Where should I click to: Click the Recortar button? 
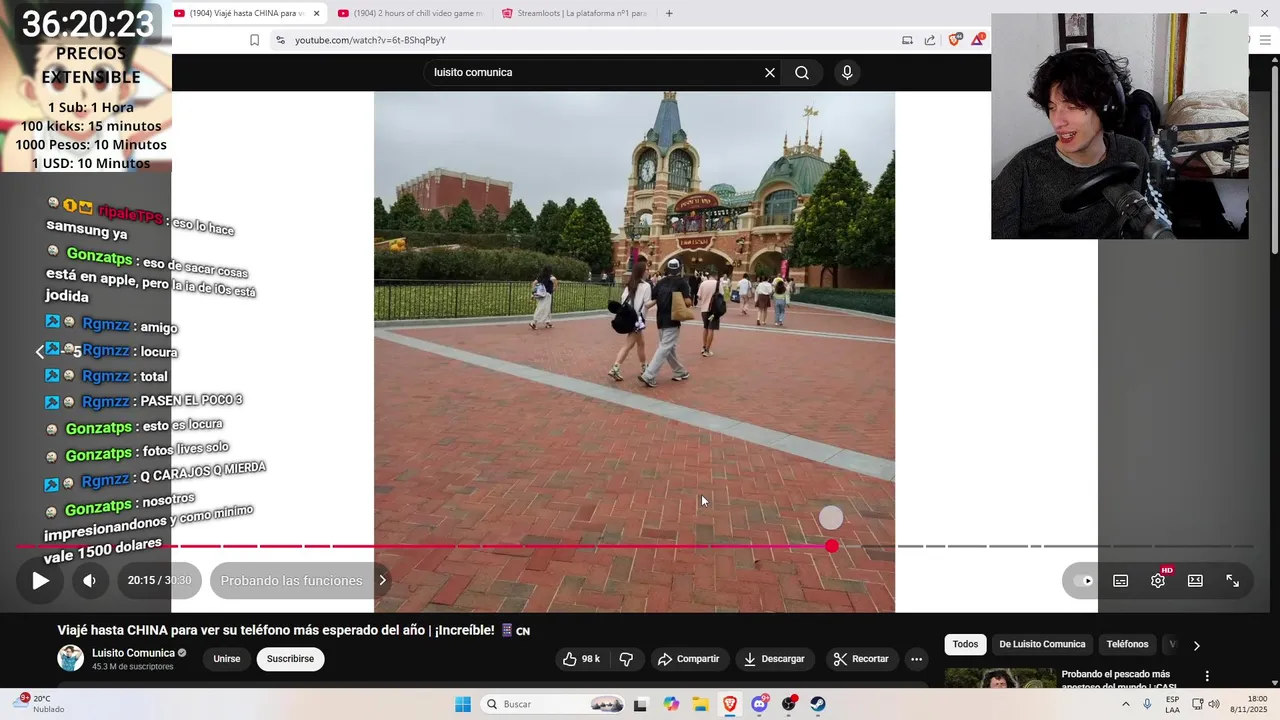click(861, 659)
